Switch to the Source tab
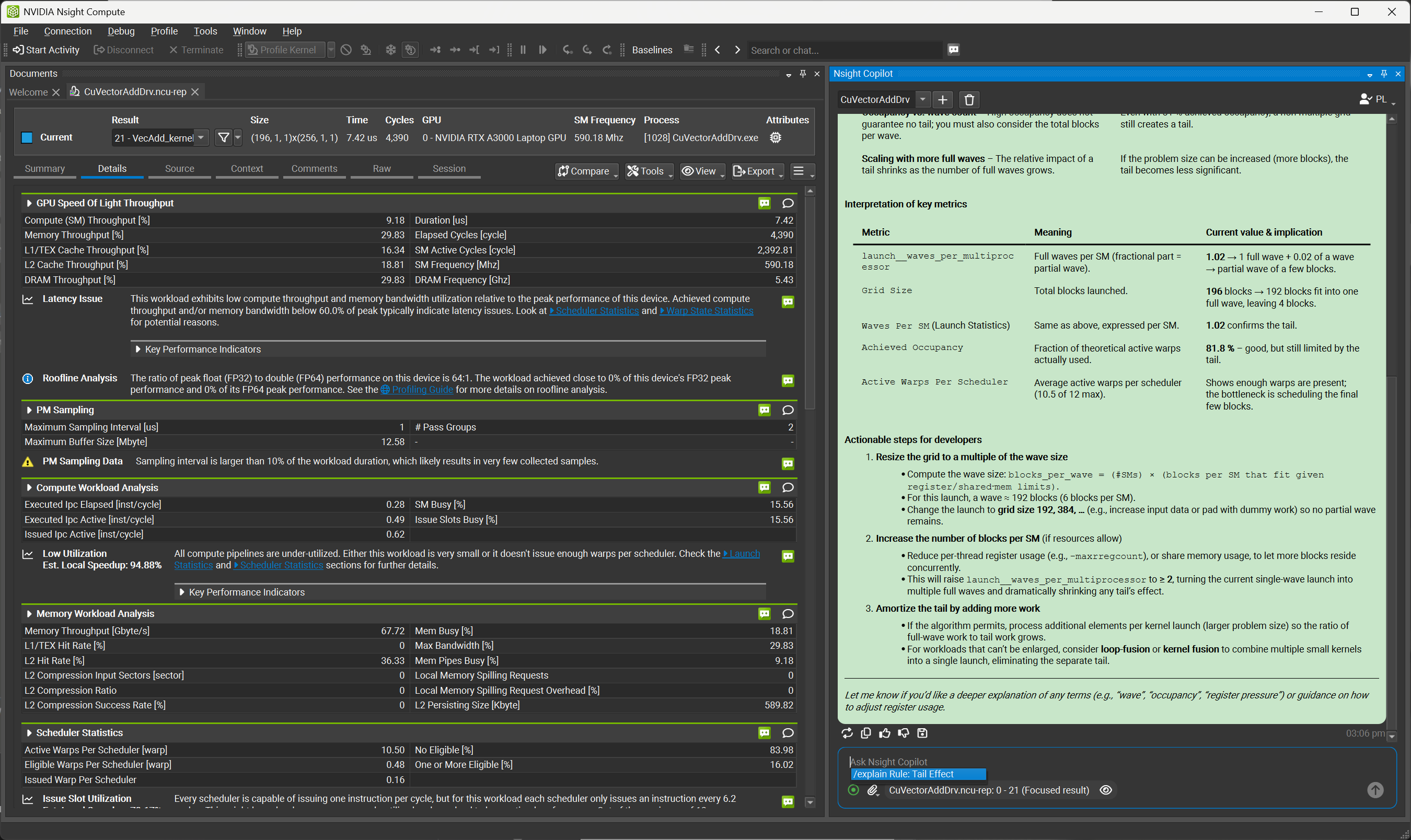Image resolution: width=1411 pixels, height=840 pixels. coord(179,169)
